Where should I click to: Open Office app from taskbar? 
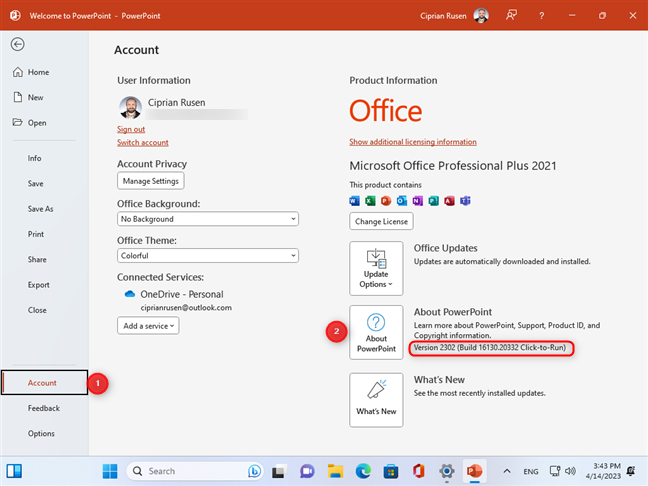pyautogui.click(x=419, y=471)
